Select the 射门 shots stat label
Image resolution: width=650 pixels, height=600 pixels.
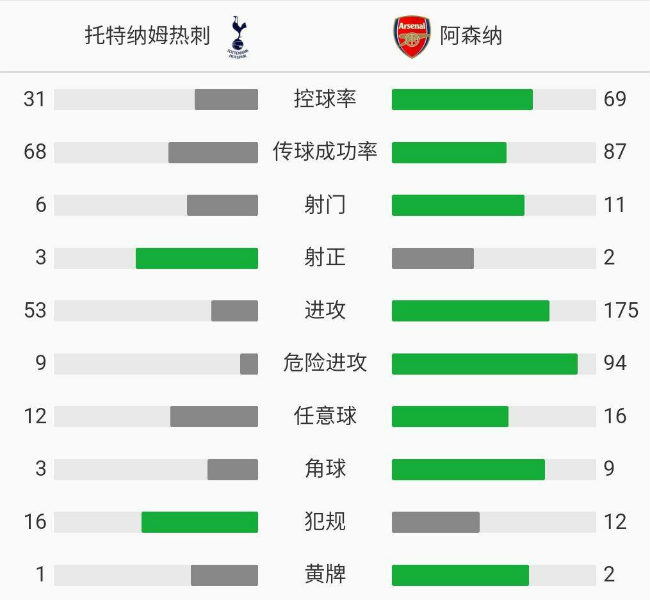point(325,205)
